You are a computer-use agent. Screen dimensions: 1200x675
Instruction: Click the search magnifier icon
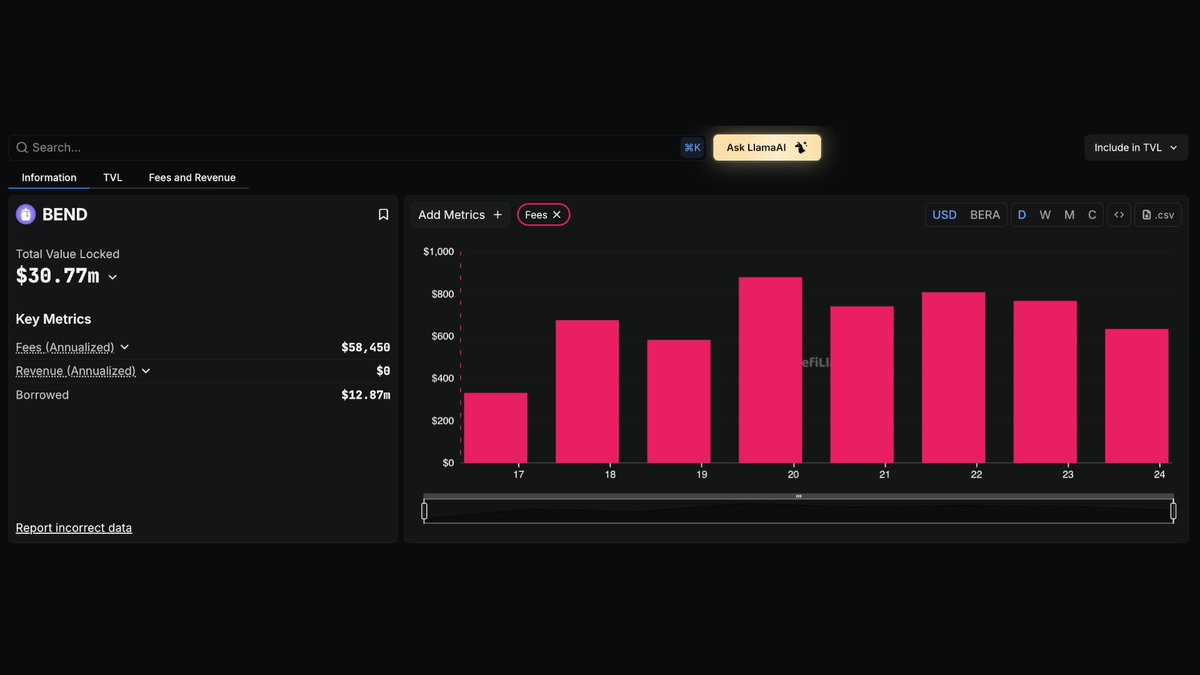point(22,148)
